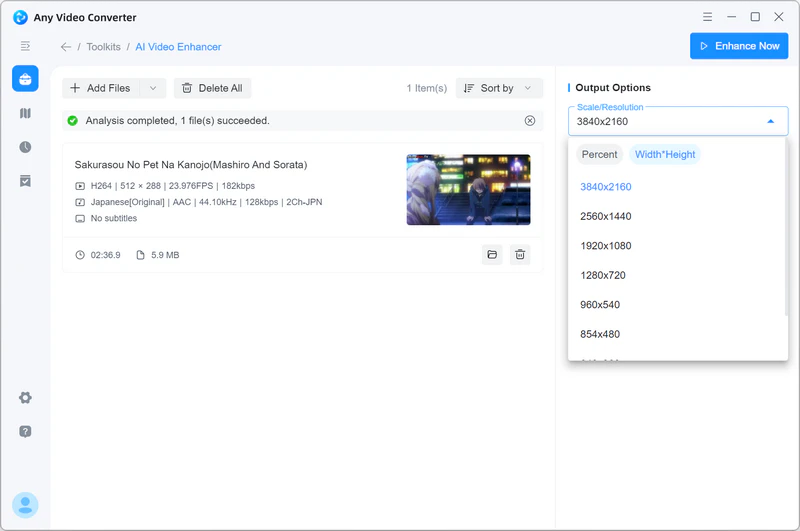The image size is (800, 531).
Task: Click the user profile avatar
Action: [25, 505]
